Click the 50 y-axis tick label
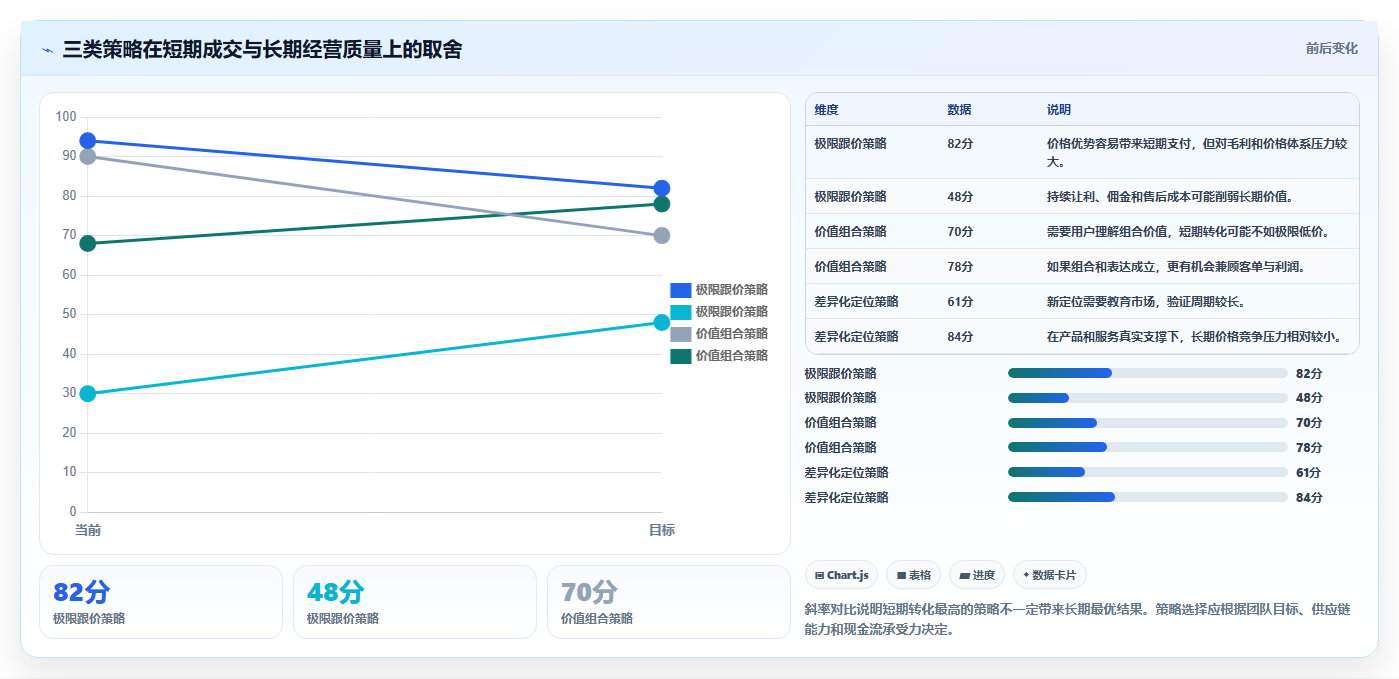 pyautogui.click(x=69, y=314)
